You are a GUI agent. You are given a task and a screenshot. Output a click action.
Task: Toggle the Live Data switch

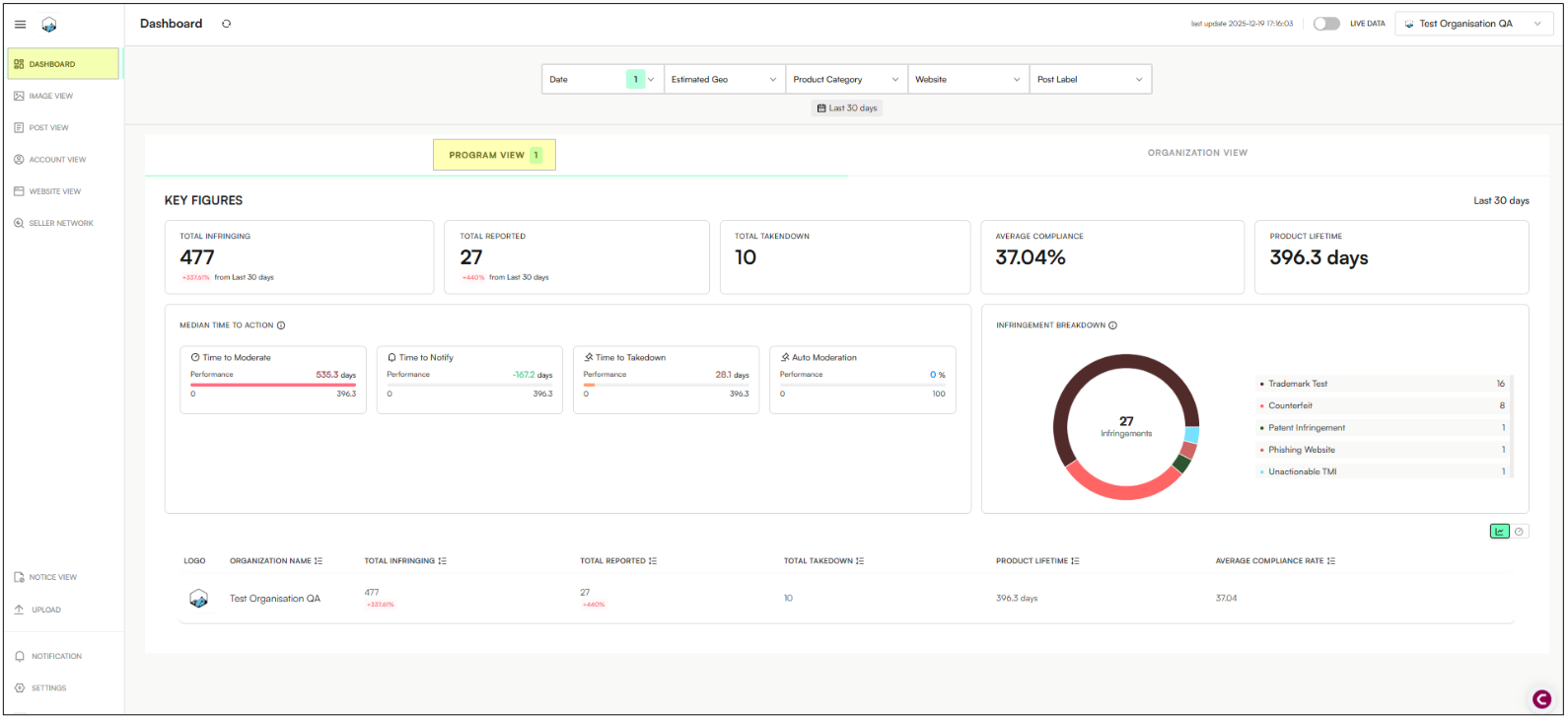pyautogui.click(x=1326, y=24)
